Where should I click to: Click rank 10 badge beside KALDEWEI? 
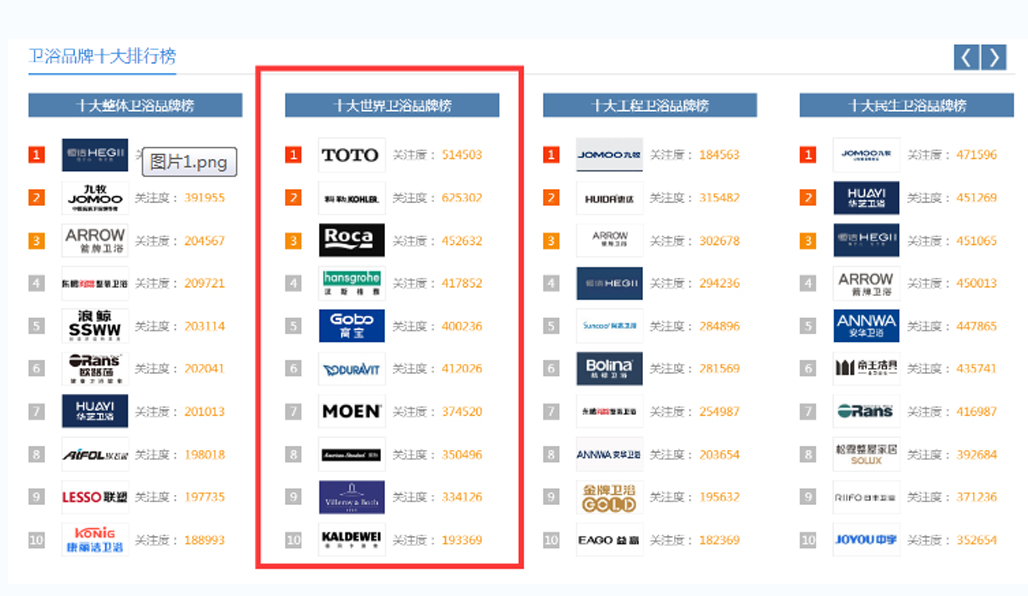pos(293,540)
